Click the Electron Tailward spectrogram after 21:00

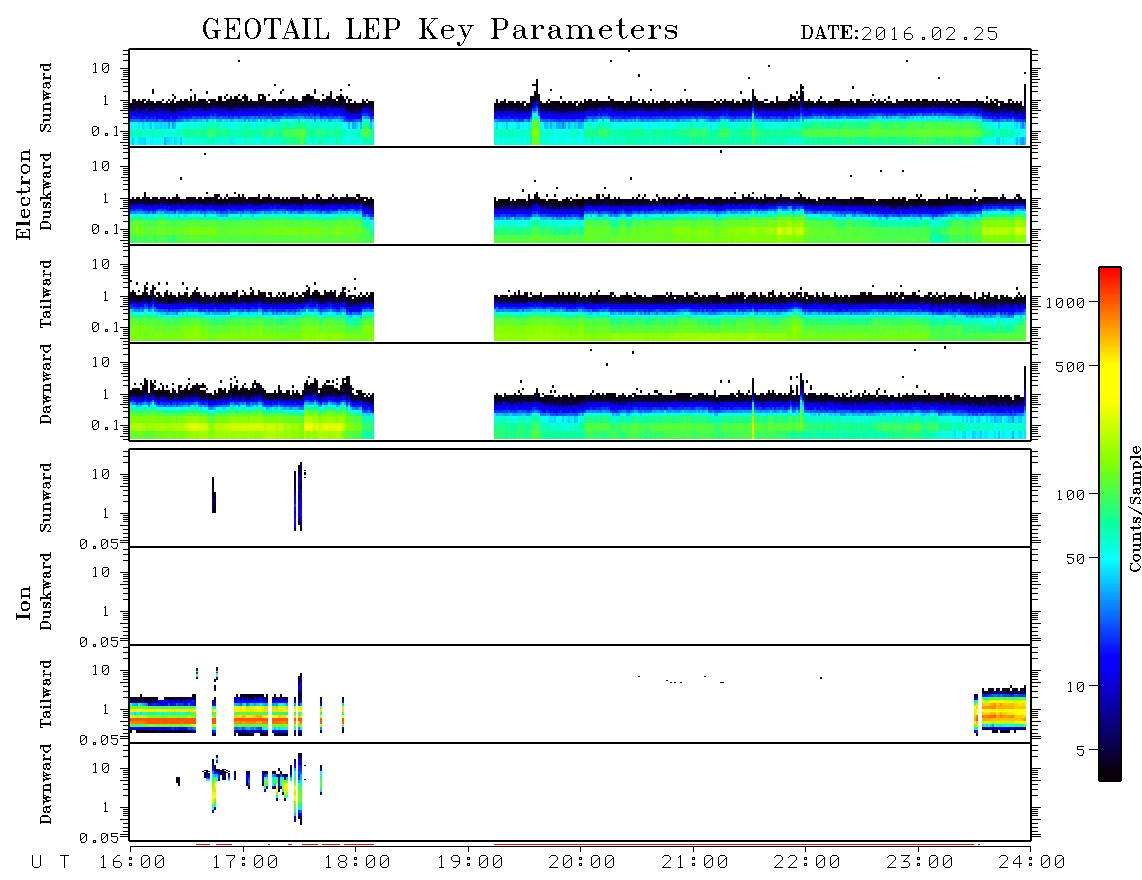(859, 317)
